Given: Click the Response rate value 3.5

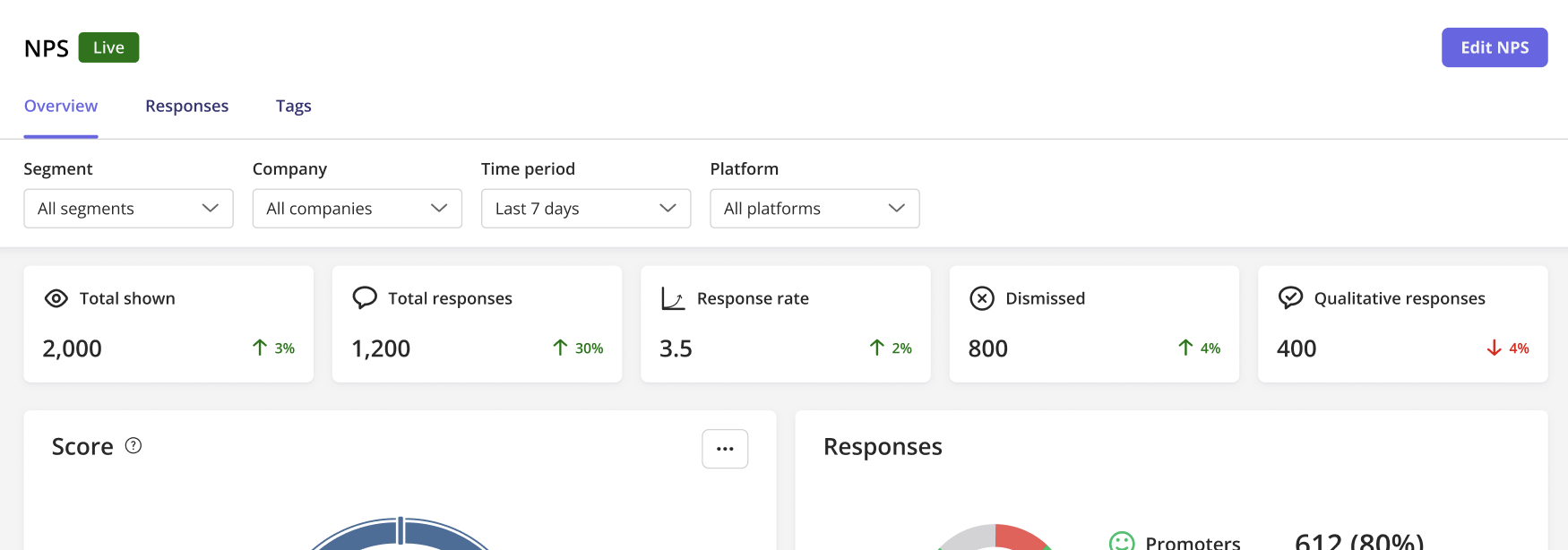Looking at the screenshot, I should [676, 348].
